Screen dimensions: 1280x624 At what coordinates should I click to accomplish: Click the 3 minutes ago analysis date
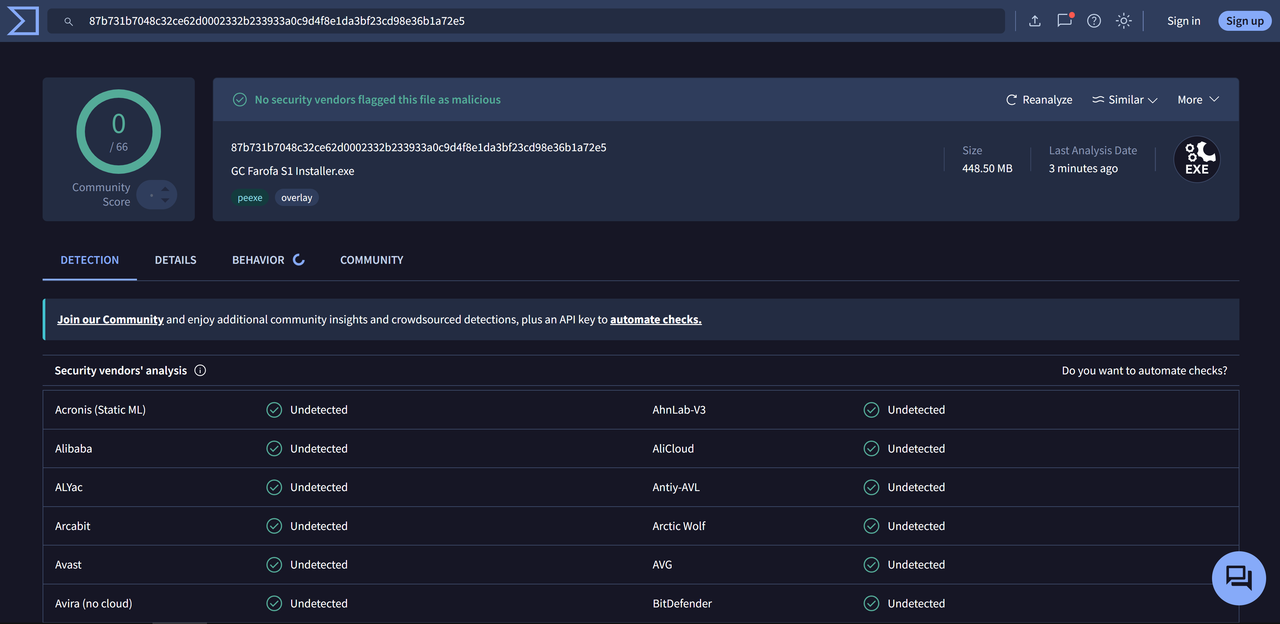point(1083,169)
